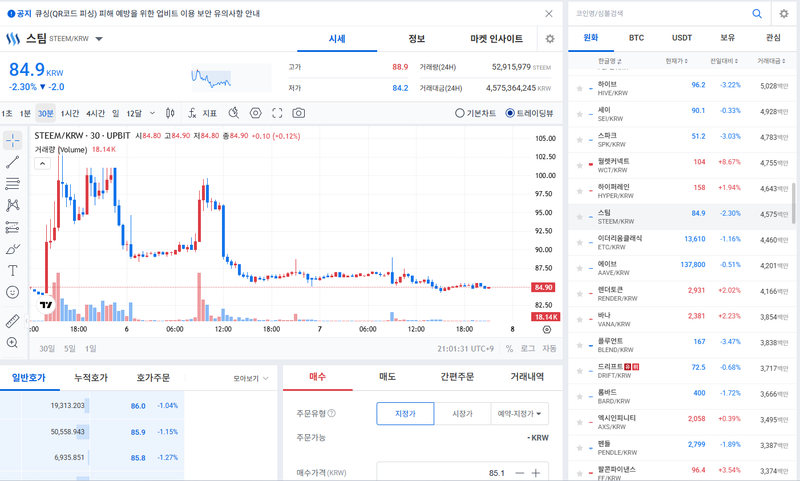The width and height of the screenshot is (800, 481).
Task: Choose 시장가 order type
Action: pyautogui.click(x=462, y=414)
